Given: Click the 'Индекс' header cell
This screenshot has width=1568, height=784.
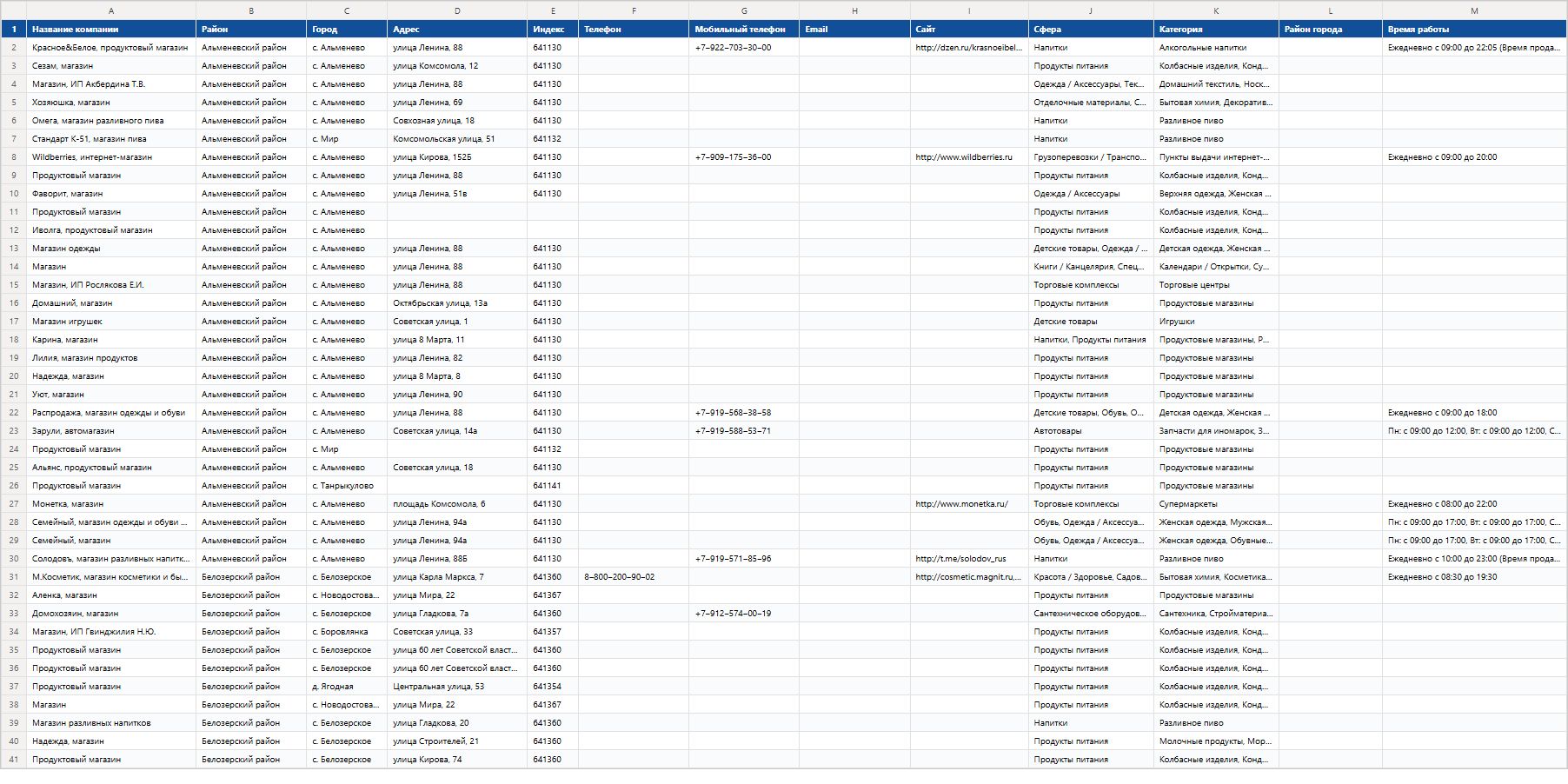Looking at the screenshot, I should (553, 29).
